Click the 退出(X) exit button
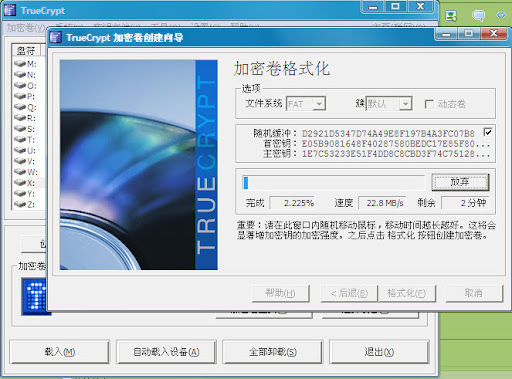This screenshot has width=512, height=379. click(x=379, y=352)
